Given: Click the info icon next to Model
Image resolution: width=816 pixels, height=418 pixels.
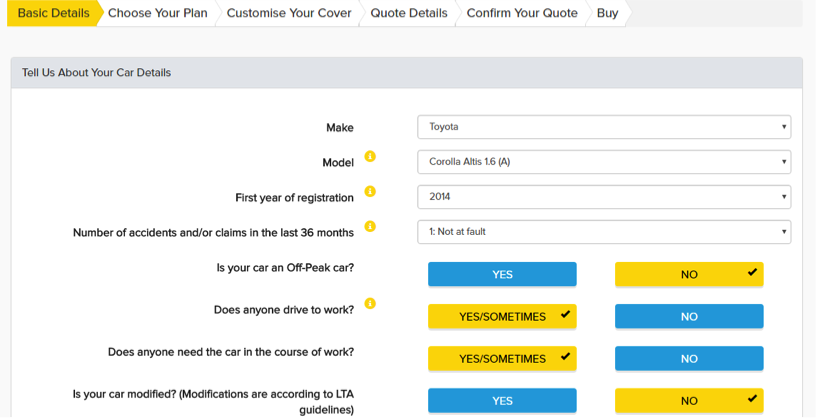Looking at the screenshot, I should [x=370, y=157].
